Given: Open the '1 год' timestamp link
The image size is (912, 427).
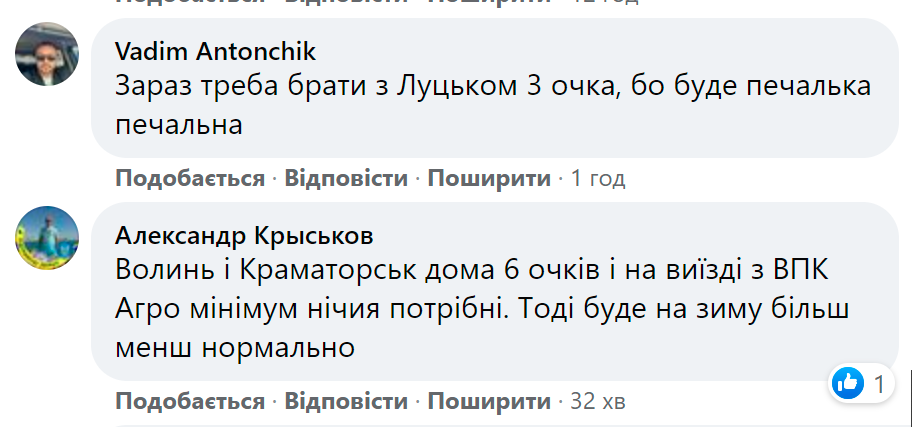Looking at the screenshot, I should (598, 179).
